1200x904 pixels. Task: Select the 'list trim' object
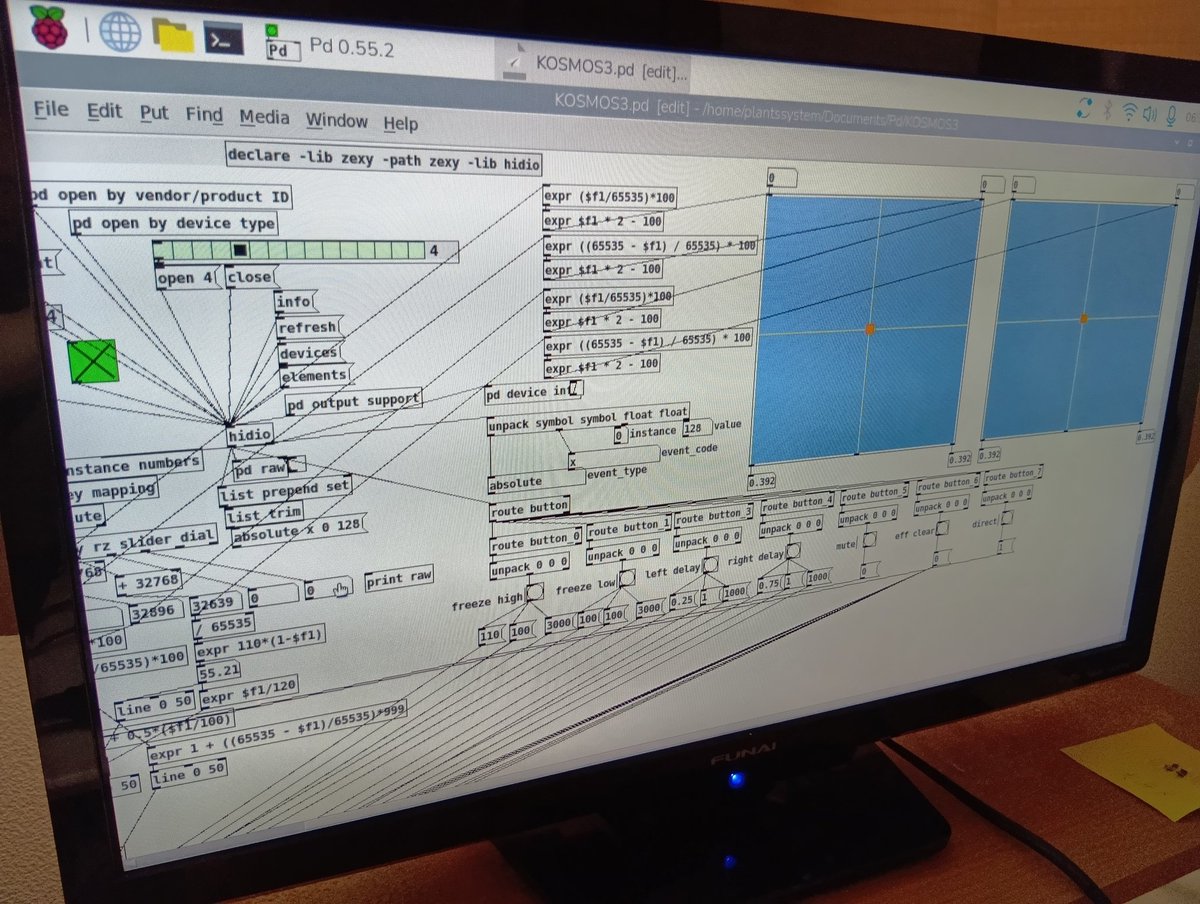[x=262, y=514]
